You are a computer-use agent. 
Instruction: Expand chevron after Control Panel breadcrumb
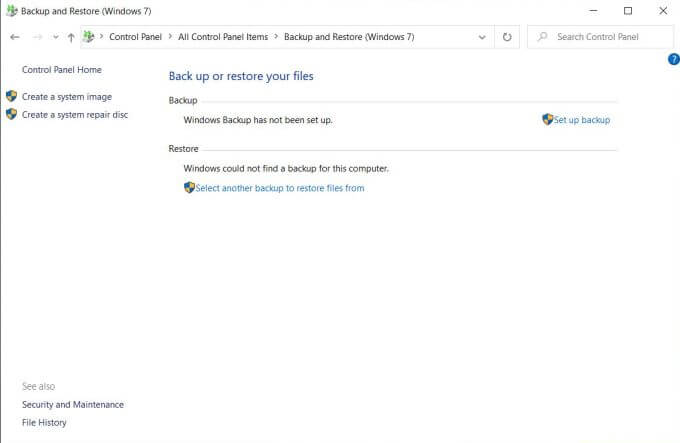170,36
